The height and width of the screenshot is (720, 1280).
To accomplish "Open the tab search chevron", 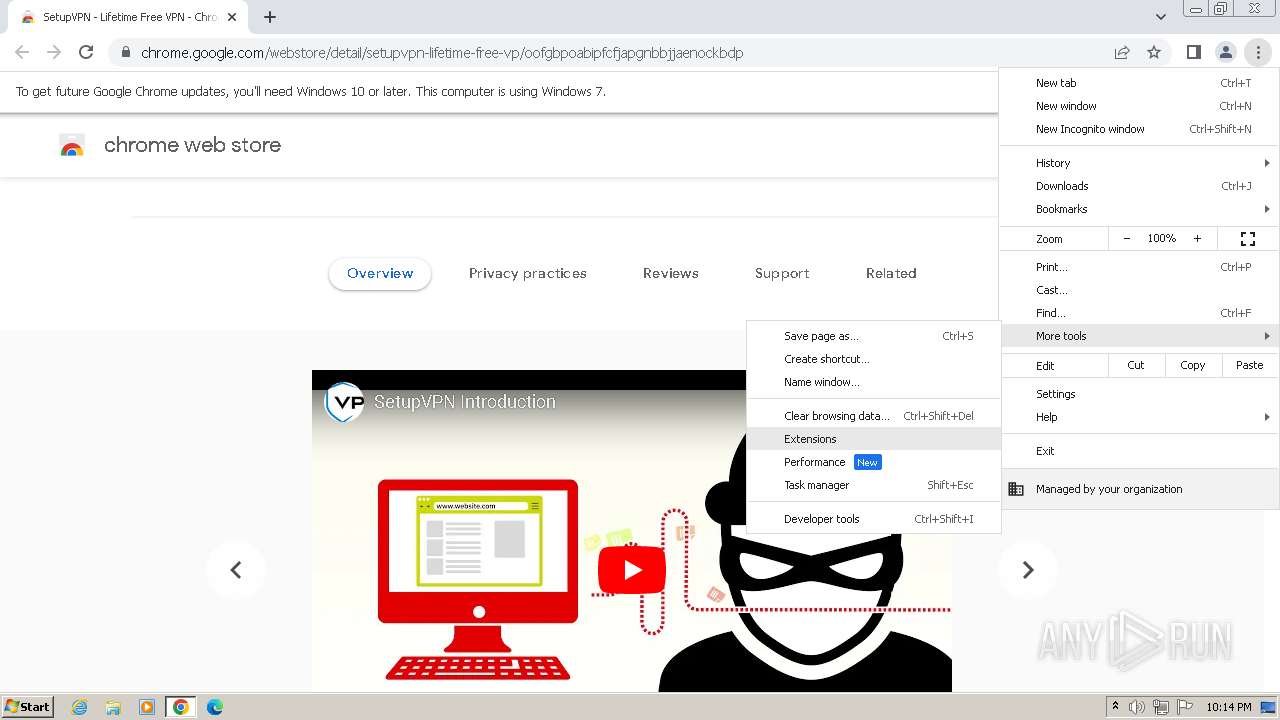I will point(1160,17).
